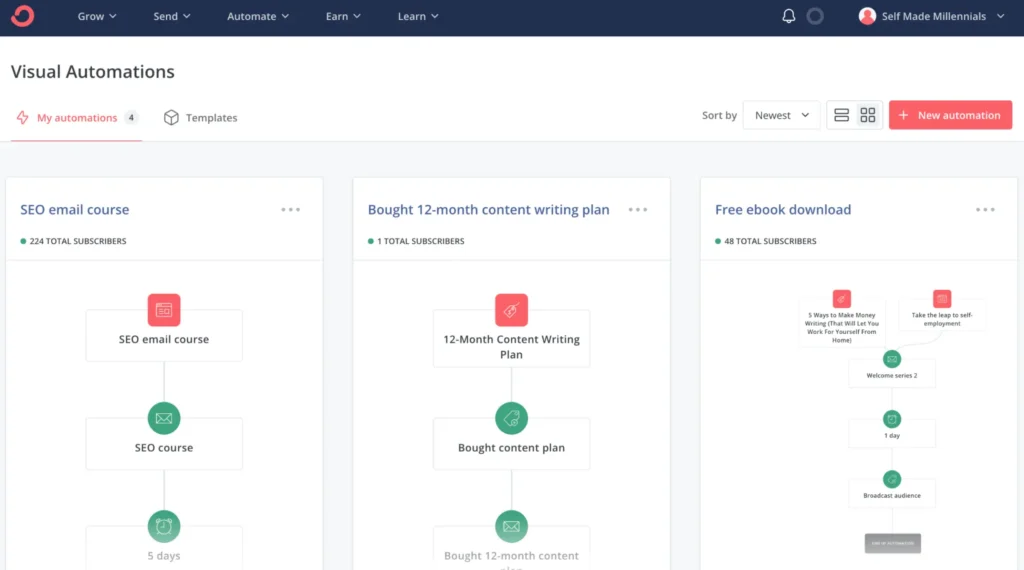Expand the Learn menu

418,16
